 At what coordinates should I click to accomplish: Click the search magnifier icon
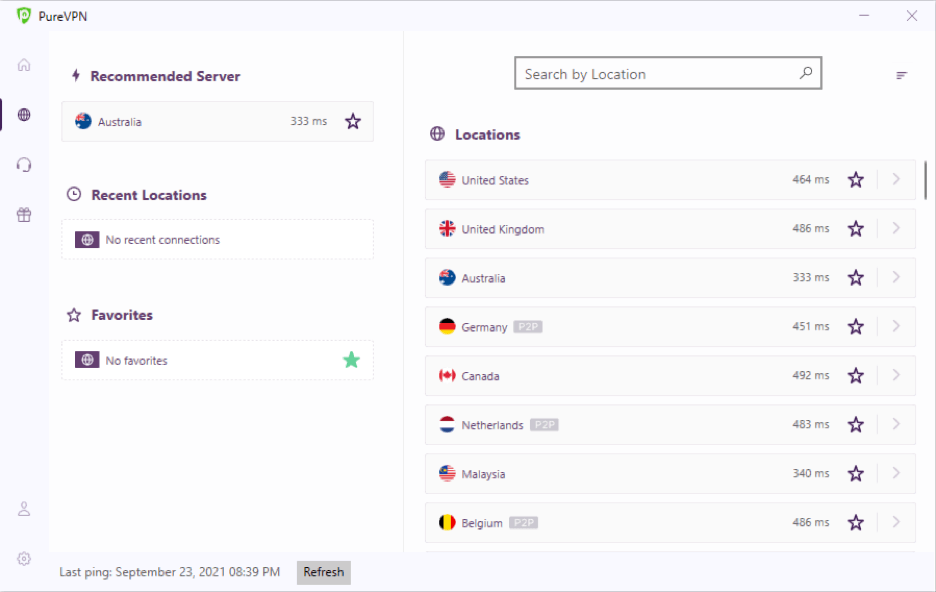pyautogui.click(x=806, y=73)
